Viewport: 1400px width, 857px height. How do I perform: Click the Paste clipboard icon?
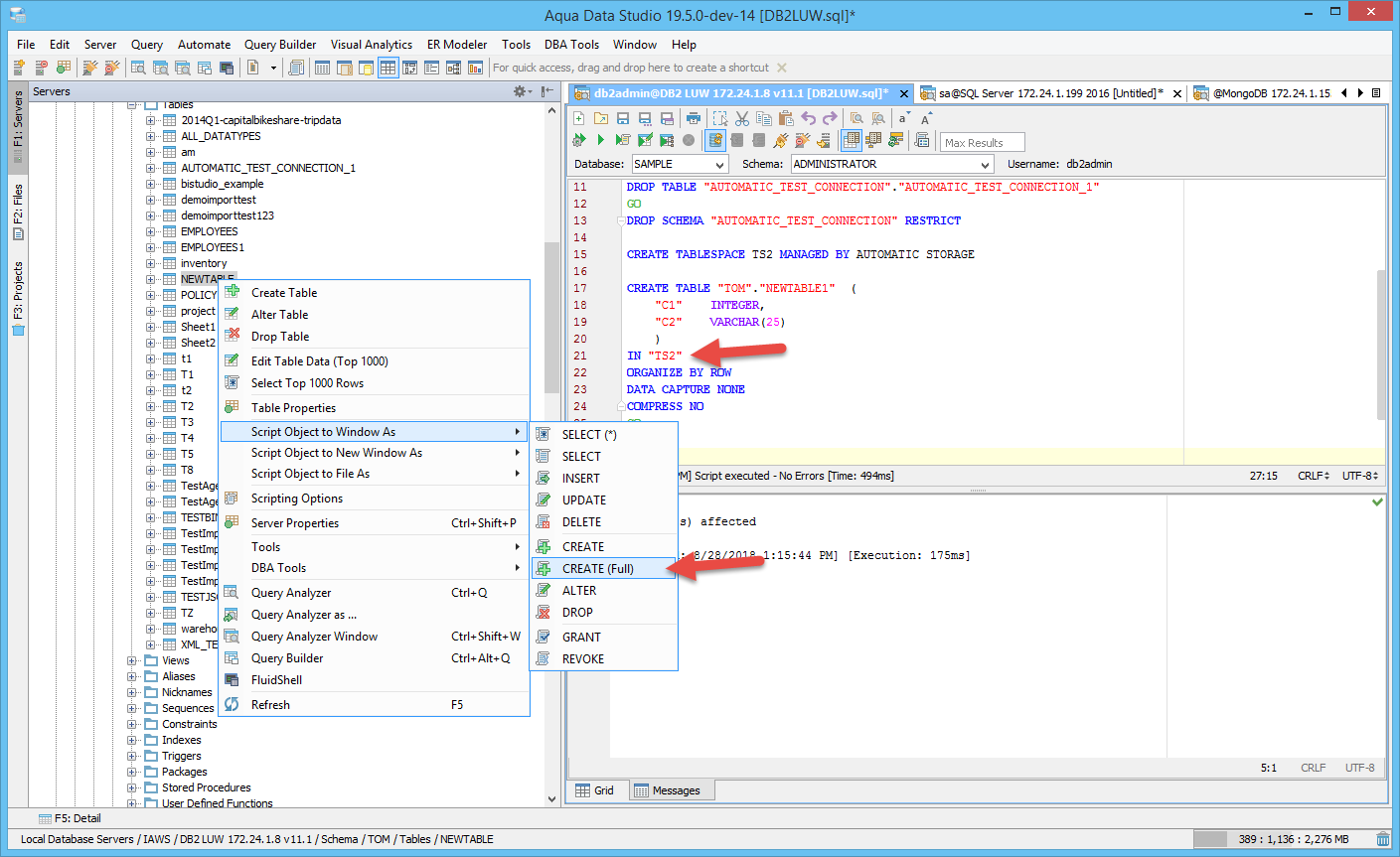tap(785, 118)
